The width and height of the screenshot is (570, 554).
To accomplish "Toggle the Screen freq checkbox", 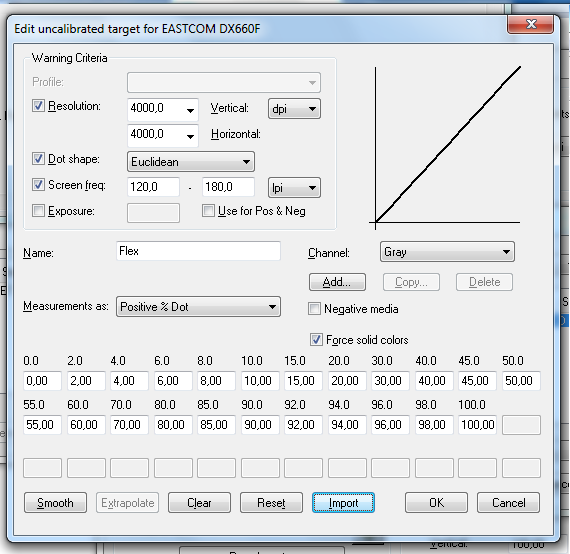I will 38,185.
